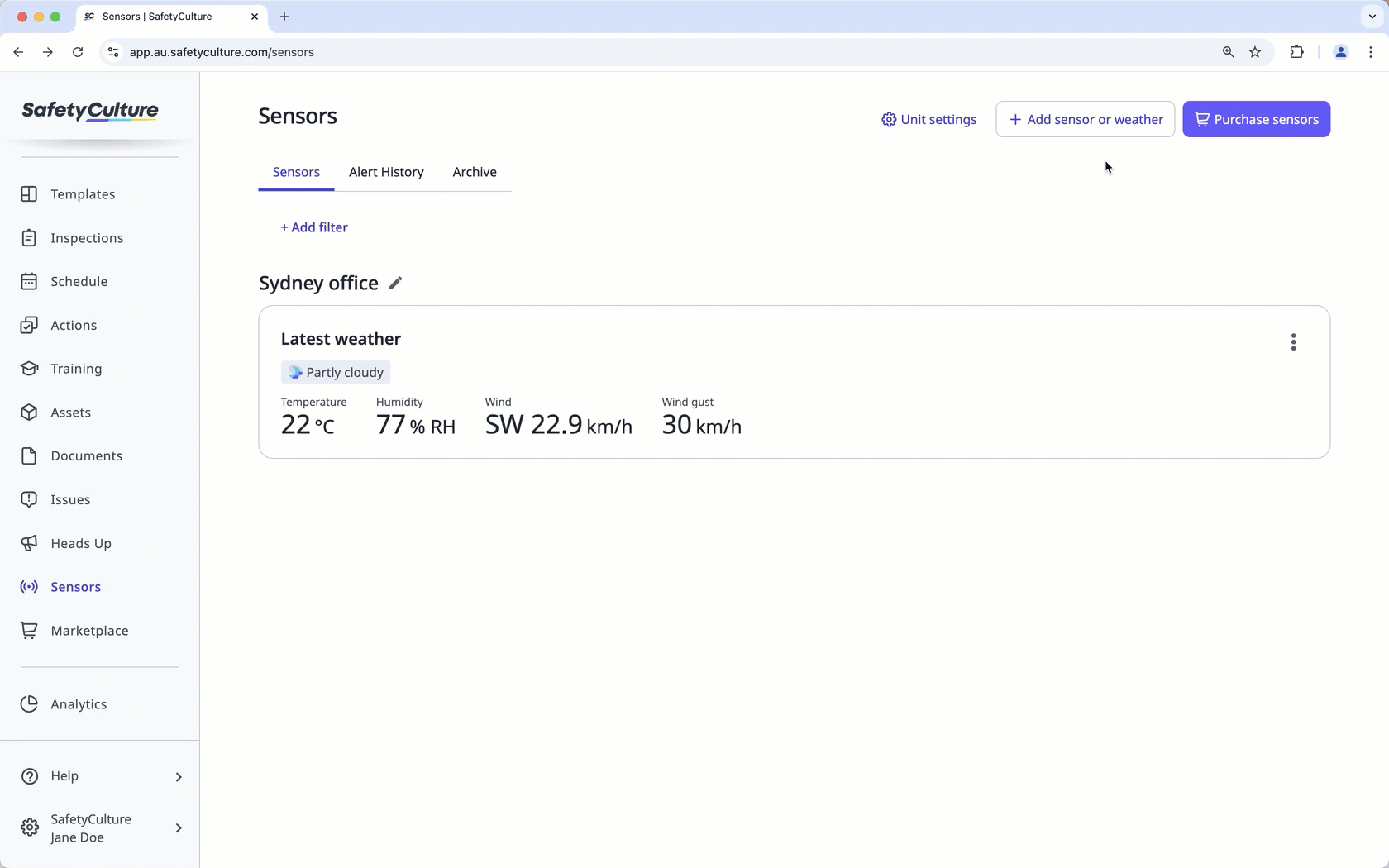View site information icon in address bar
Image resolution: width=1389 pixels, height=868 pixels.
click(113, 52)
